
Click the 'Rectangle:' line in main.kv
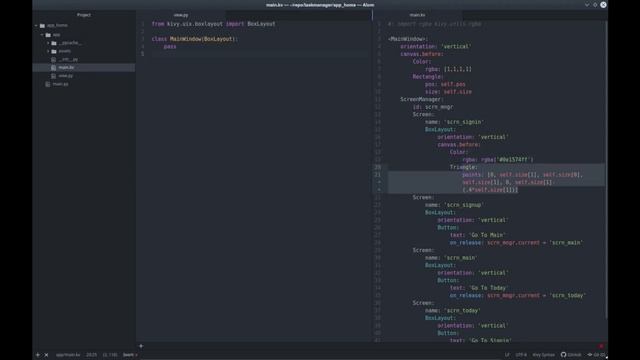click(428, 77)
